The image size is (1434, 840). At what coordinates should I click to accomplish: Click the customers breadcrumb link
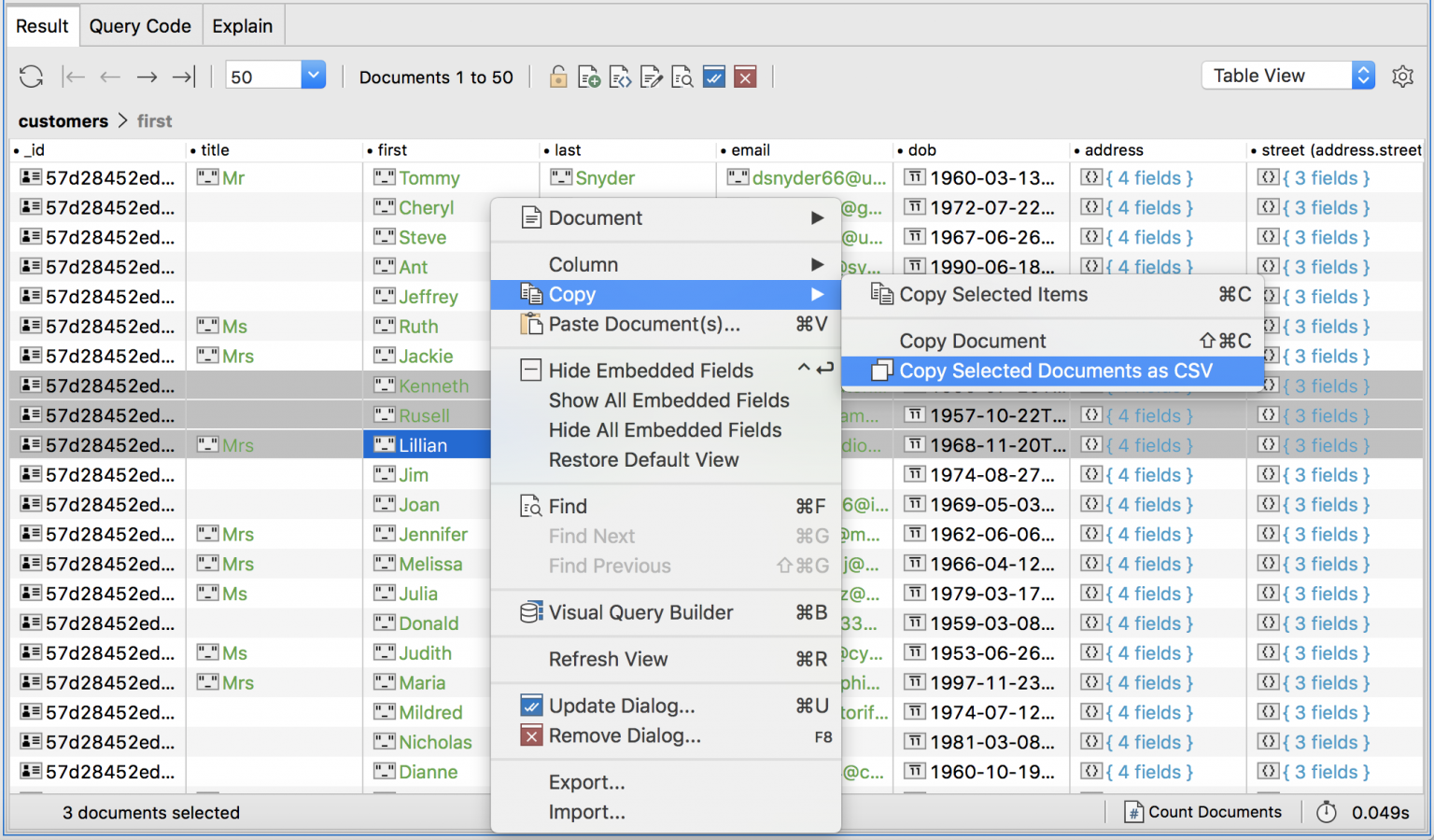tap(63, 120)
